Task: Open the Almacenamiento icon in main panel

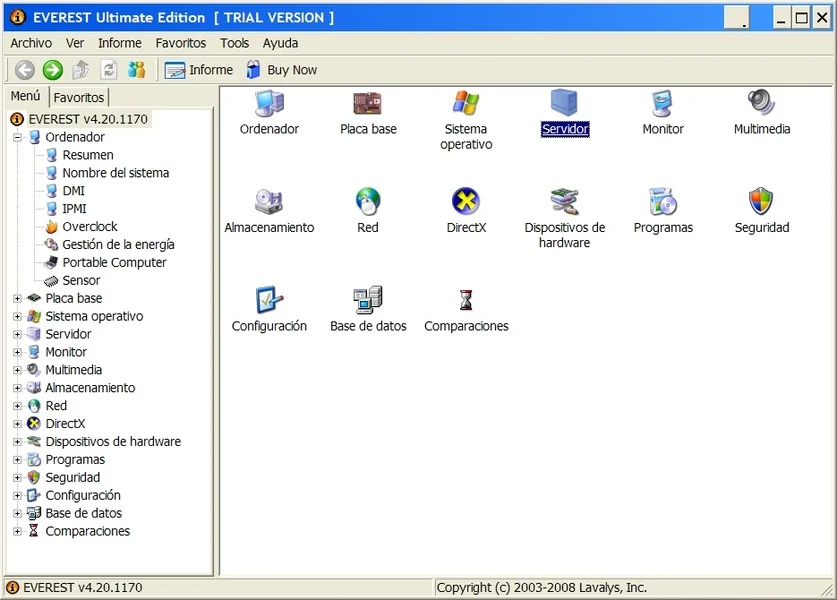Action: (269, 202)
